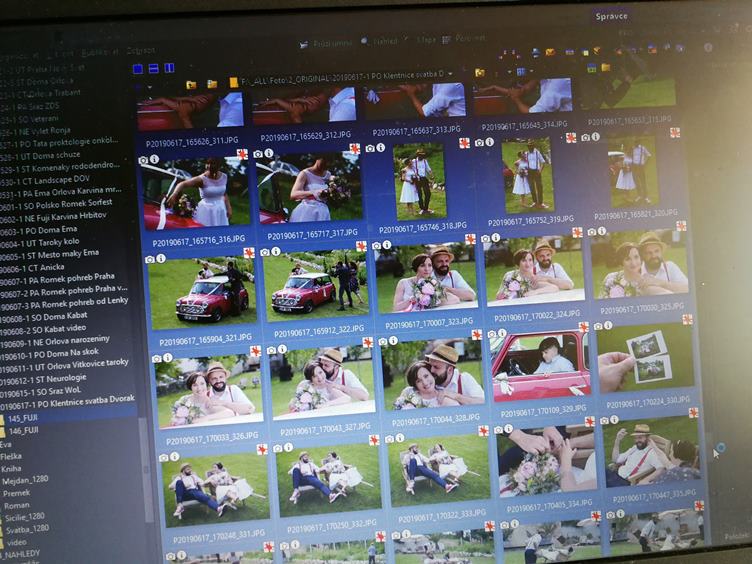Click info icon on P20190617_170033_326.JPG
This screenshot has height=564, width=752.
167,357
